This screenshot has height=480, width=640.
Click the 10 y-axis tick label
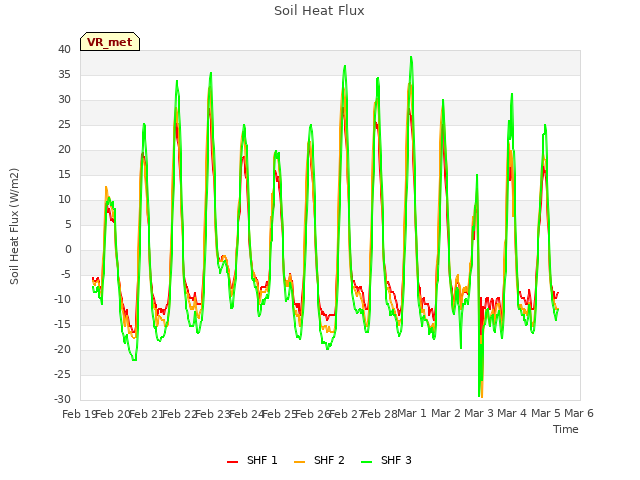coord(64,200)
